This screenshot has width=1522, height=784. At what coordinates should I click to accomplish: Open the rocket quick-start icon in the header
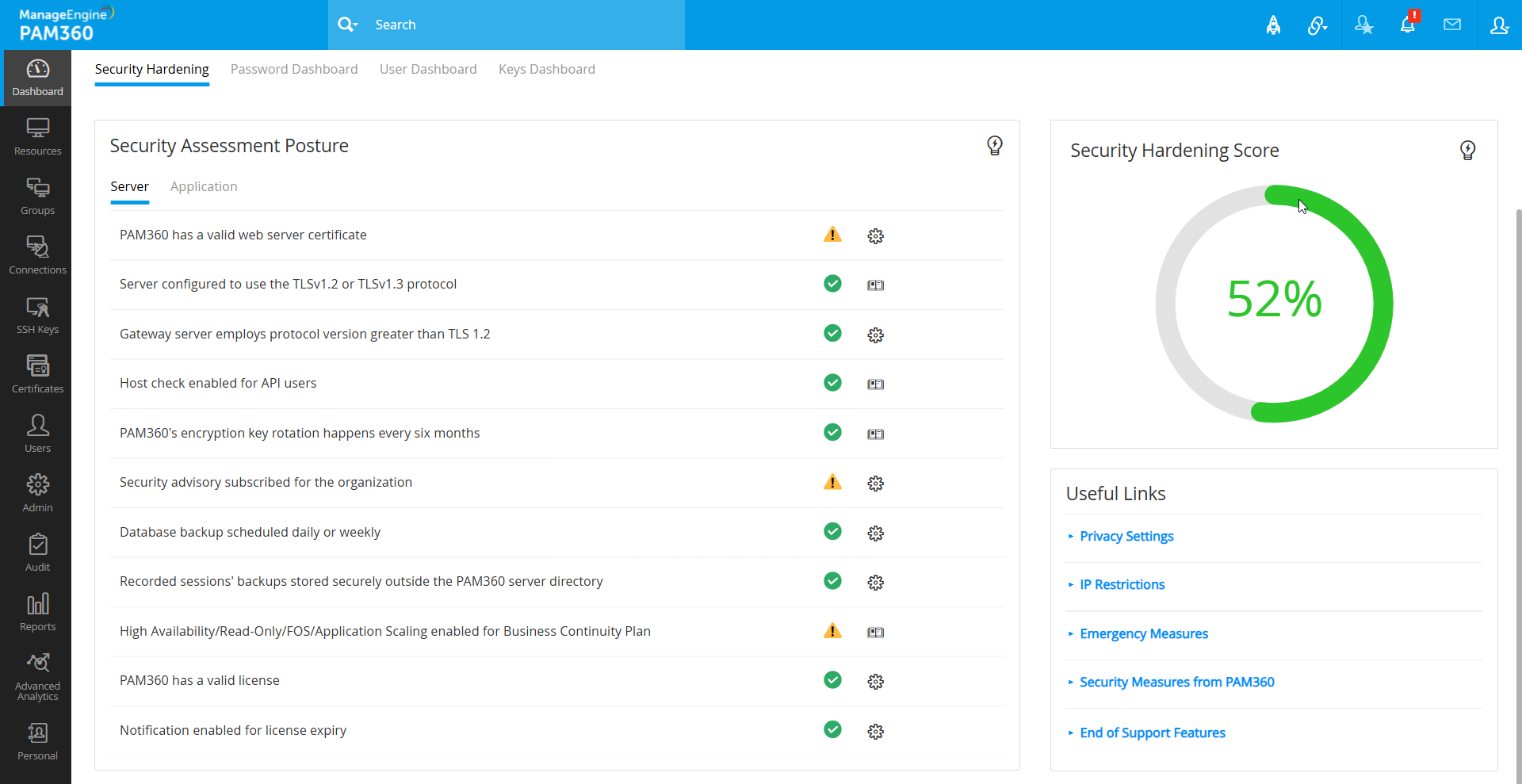pos(1274,25)
